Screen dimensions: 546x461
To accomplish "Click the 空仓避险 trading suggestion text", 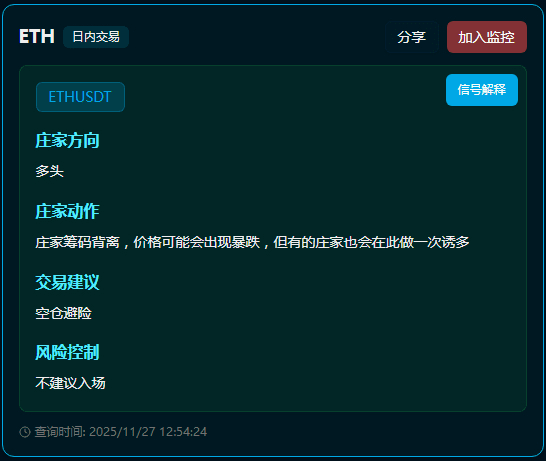I will pyautogui.click(x=63, y=313).
